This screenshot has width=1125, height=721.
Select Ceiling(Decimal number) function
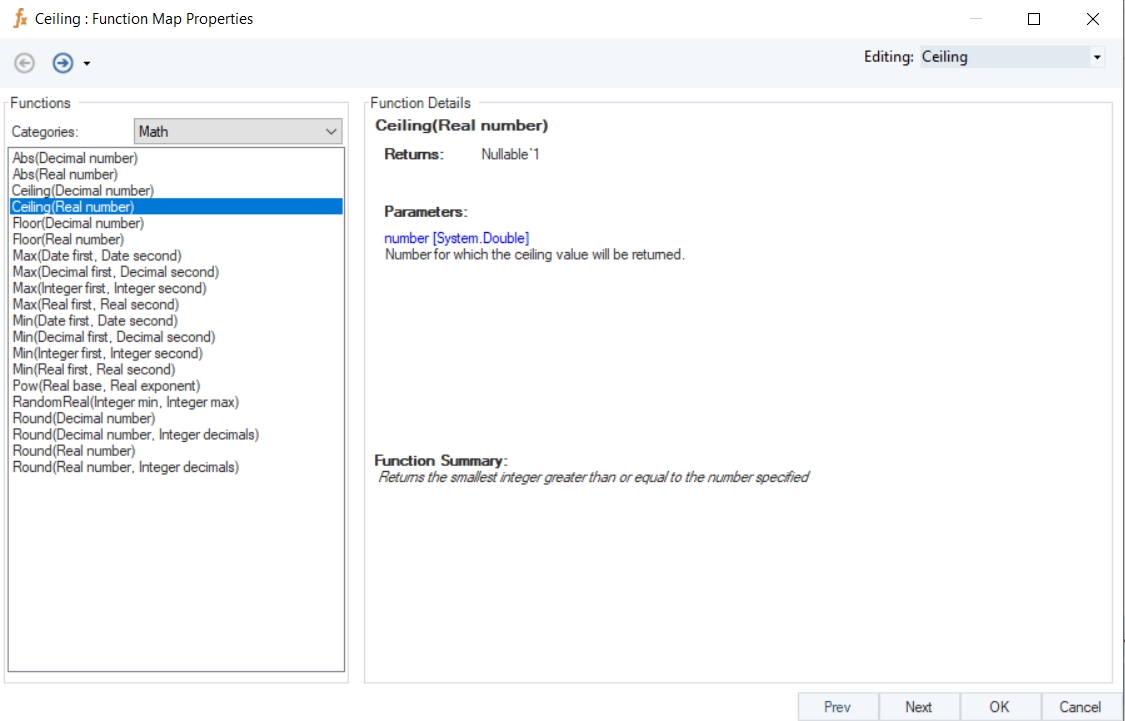pos(83,190)
